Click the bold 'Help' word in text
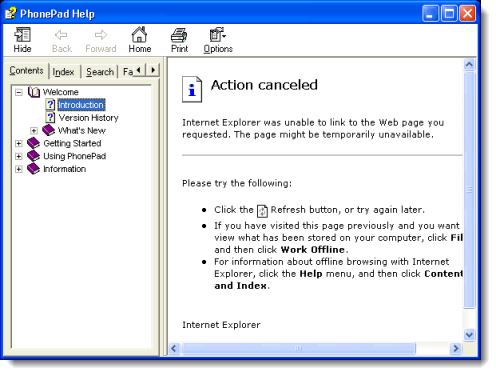The height and width of the screenshot is (375, 496). click(311, 274)
